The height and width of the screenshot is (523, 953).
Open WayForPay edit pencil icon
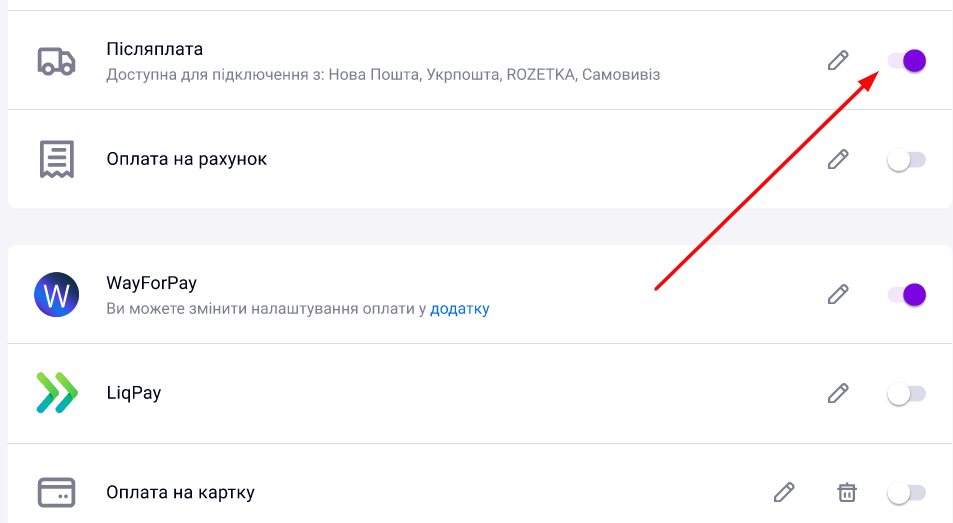(x=838, y=295)
